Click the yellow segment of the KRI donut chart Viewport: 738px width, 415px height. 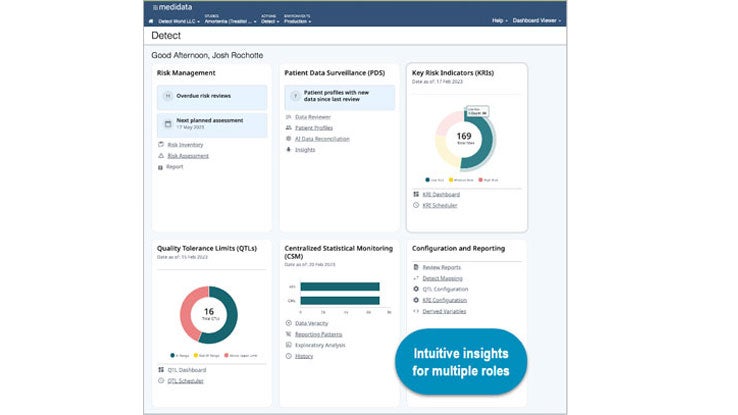click(x=442, y=152)
